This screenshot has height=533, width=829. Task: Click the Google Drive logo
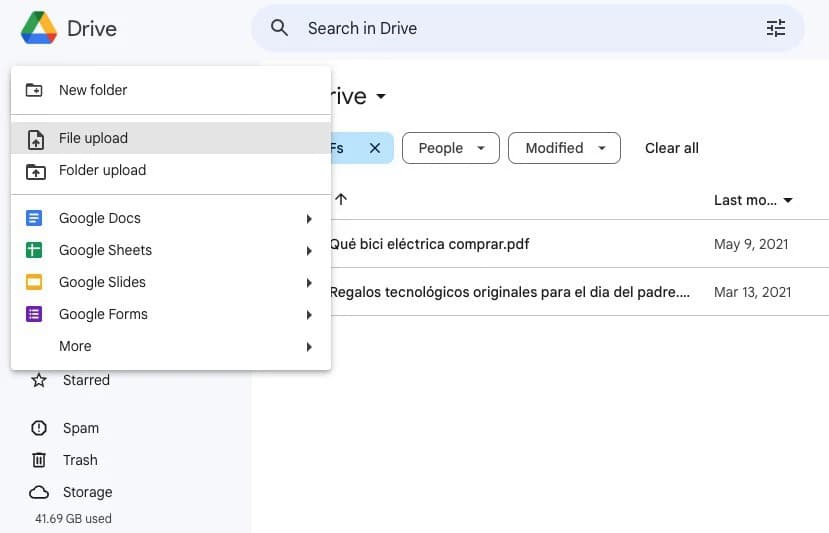[39, 28]
